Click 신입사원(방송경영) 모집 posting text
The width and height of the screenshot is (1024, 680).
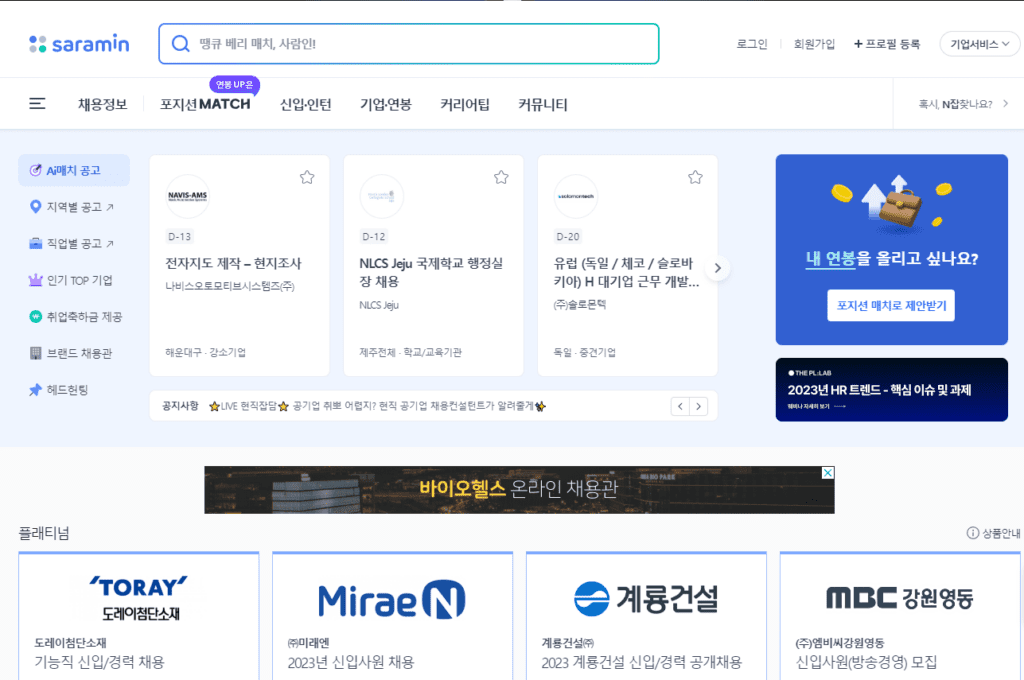(866, 662)
